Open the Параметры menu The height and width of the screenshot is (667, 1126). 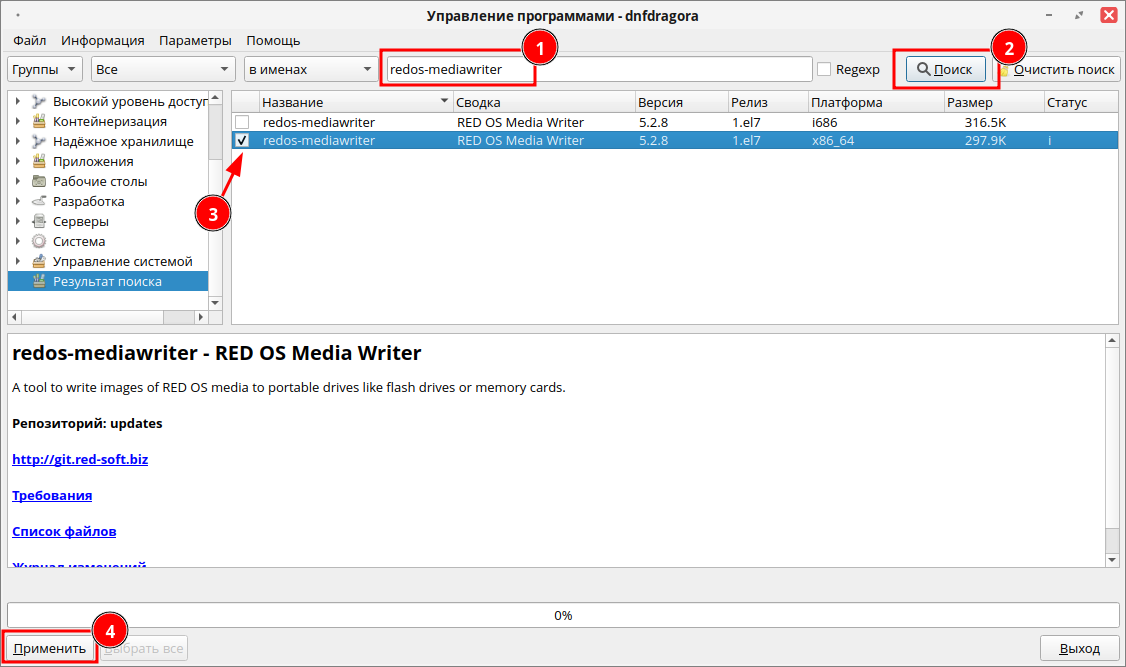(x=195, y=41)
